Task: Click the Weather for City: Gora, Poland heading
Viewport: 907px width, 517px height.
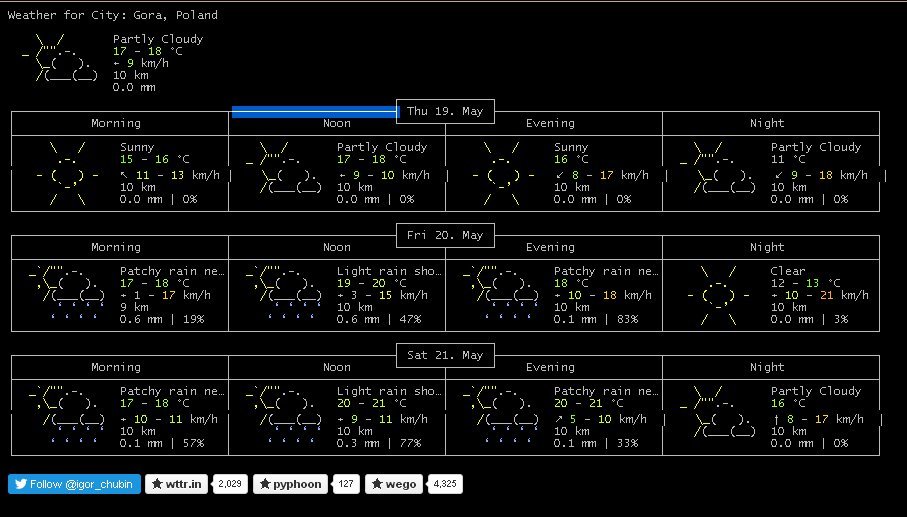Action: [x=113, y=15]
